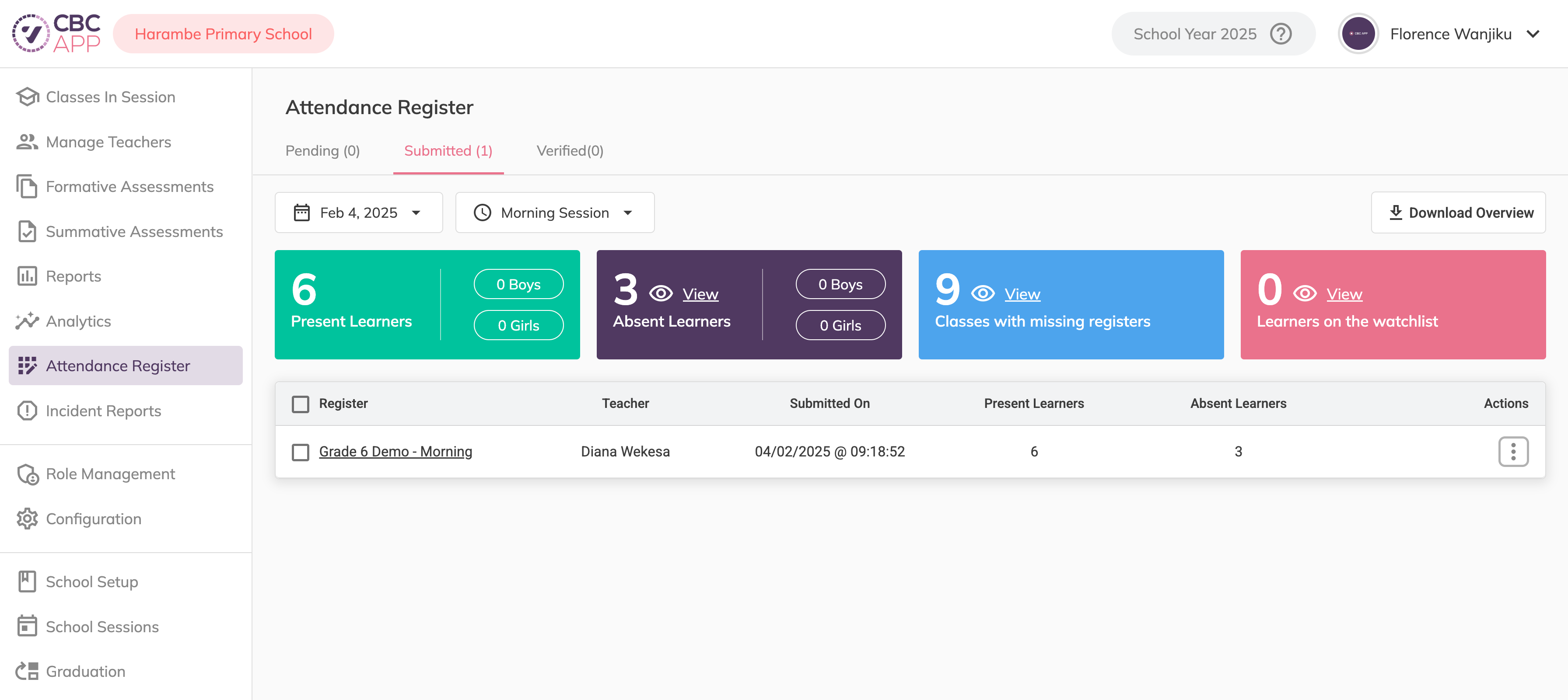Click the Formative Assessments documents icon
The image size is (1568, 700).
pyautogui.click(x=28, y=187)
